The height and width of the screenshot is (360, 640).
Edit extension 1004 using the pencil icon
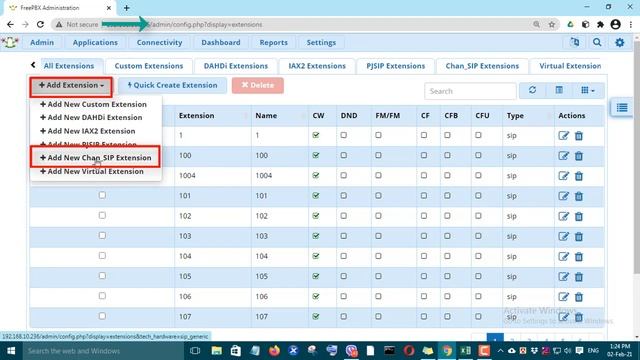(563, 176)
